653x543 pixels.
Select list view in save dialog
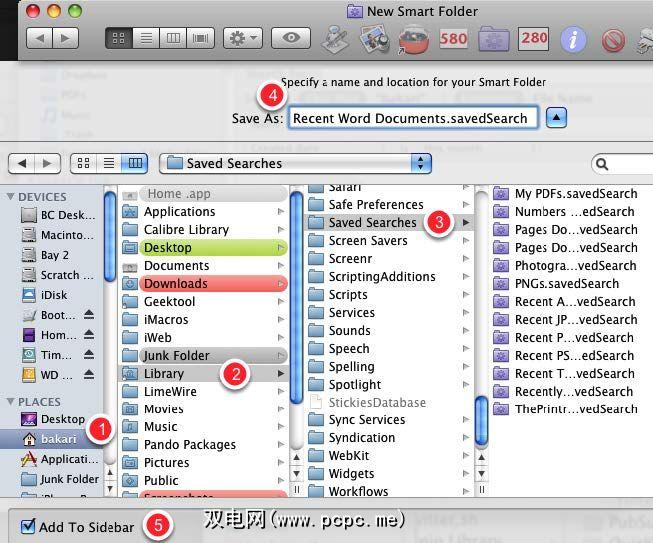(x=109, y=163)
